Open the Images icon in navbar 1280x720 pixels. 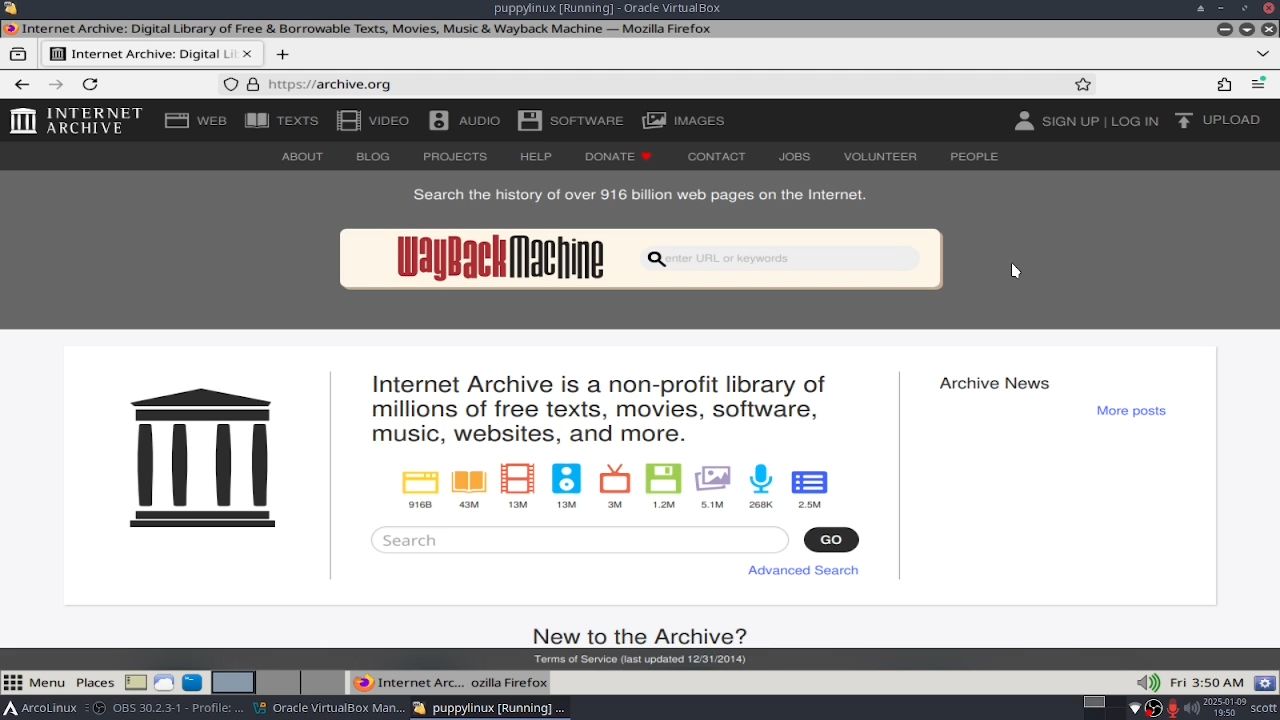point(654,121)
